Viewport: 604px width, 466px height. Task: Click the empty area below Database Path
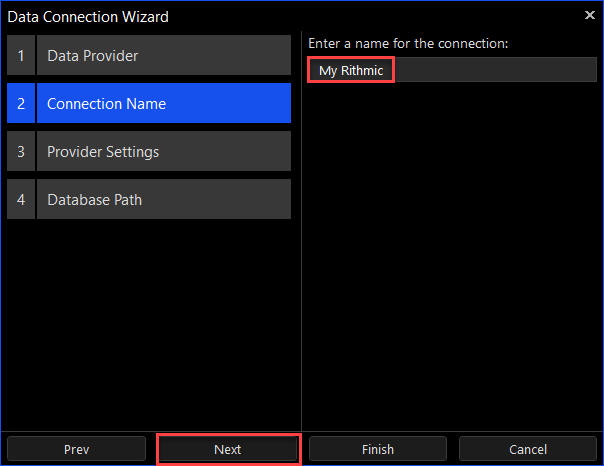coord(149,324)
